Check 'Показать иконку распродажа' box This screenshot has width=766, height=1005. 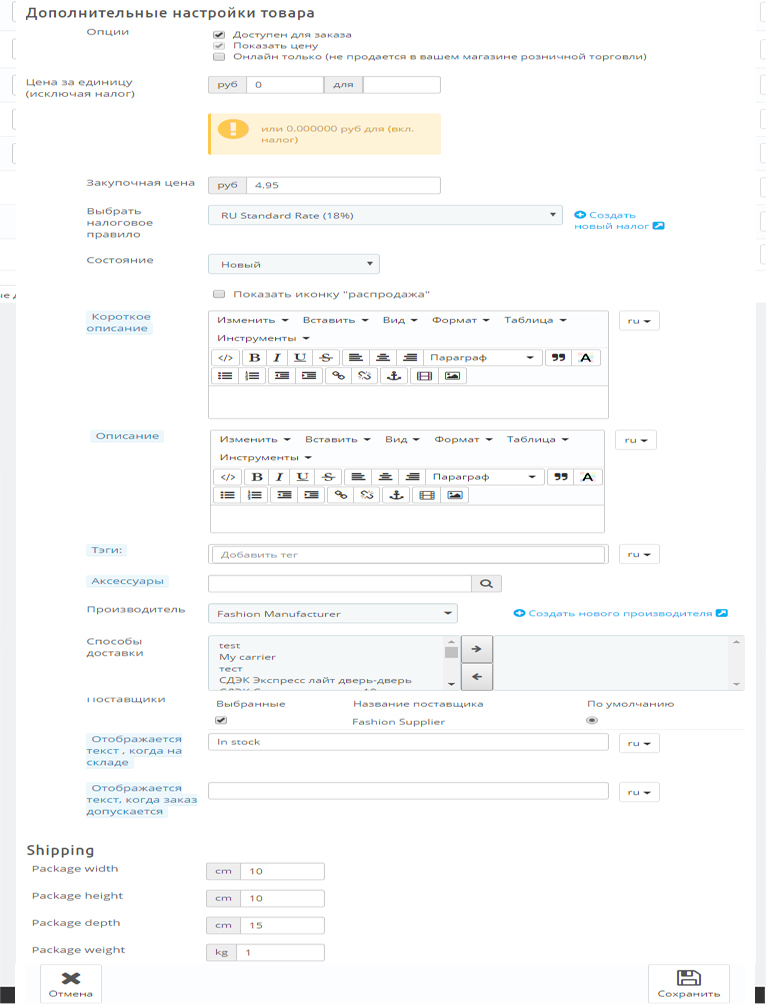[219, 294]
